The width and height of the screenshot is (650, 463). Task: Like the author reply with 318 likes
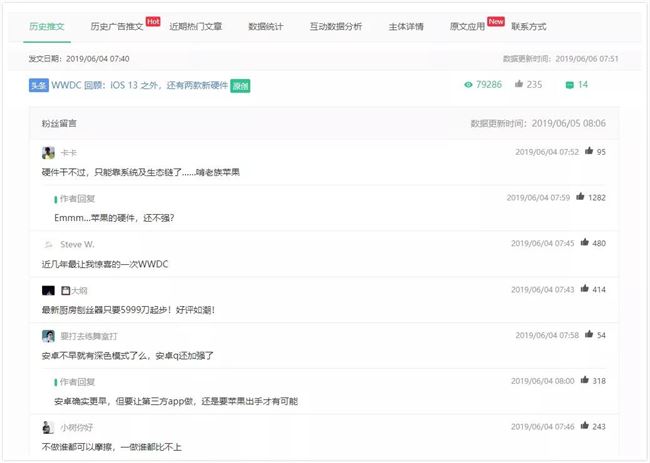pyautogui.click(x=585, y=381)
